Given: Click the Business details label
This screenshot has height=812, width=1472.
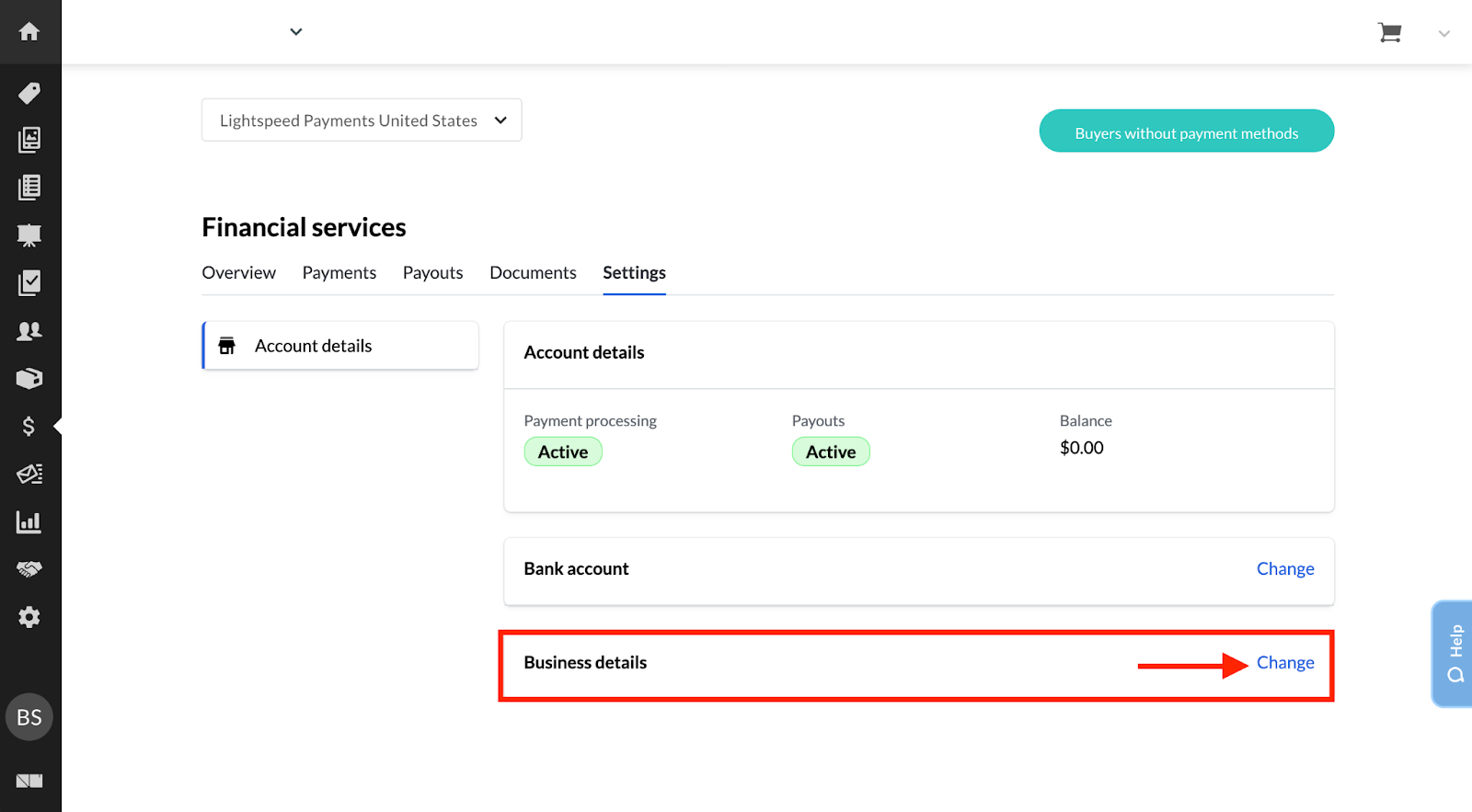Looking at the screenshot, I should (x=585, y=663).
